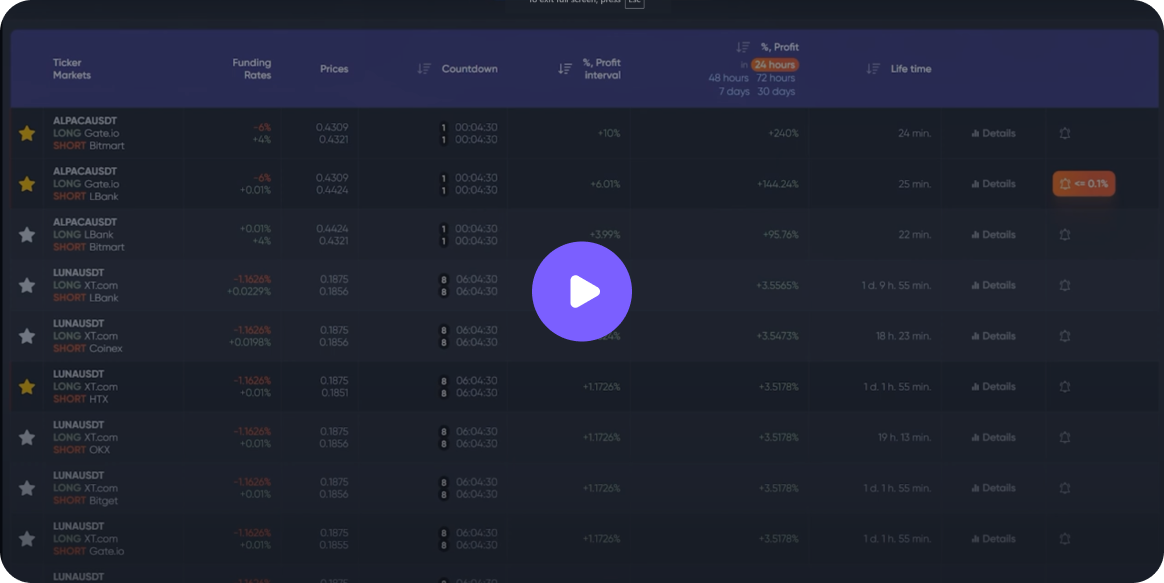
Task: Click the SHORT Bitget market label
Action: point(85,501)
